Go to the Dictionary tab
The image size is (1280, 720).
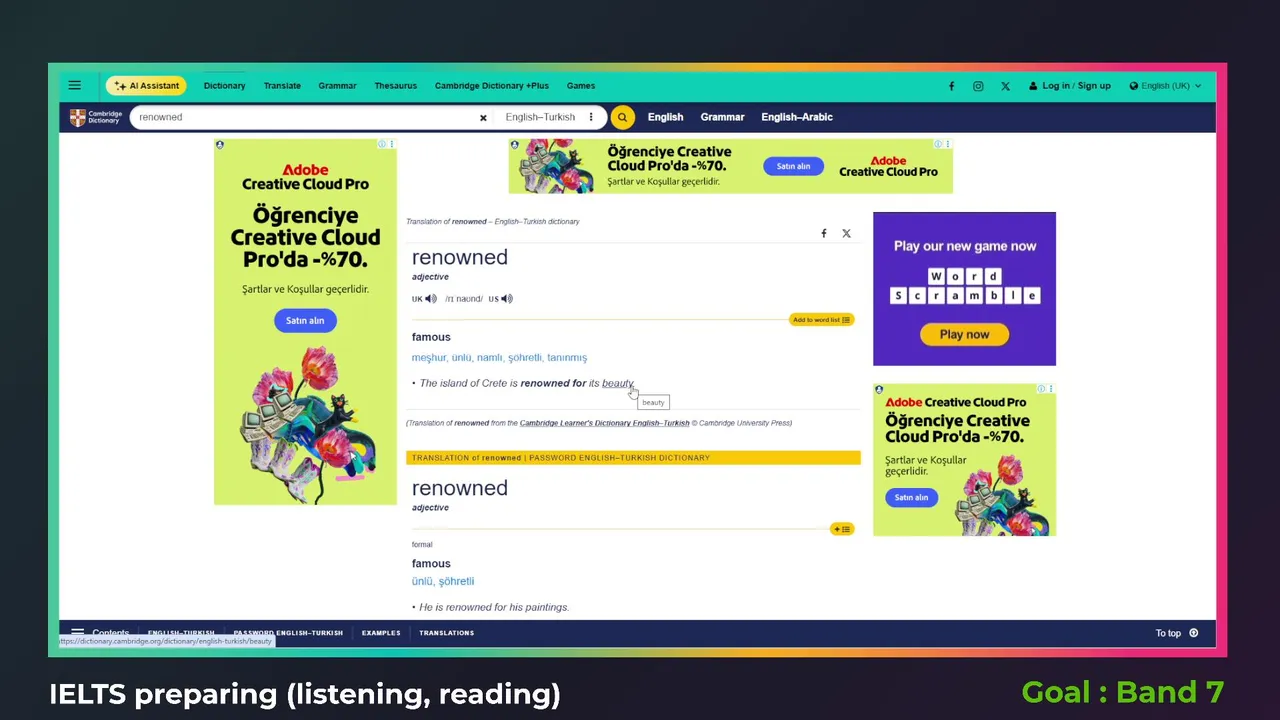click(x=224, y=86)
